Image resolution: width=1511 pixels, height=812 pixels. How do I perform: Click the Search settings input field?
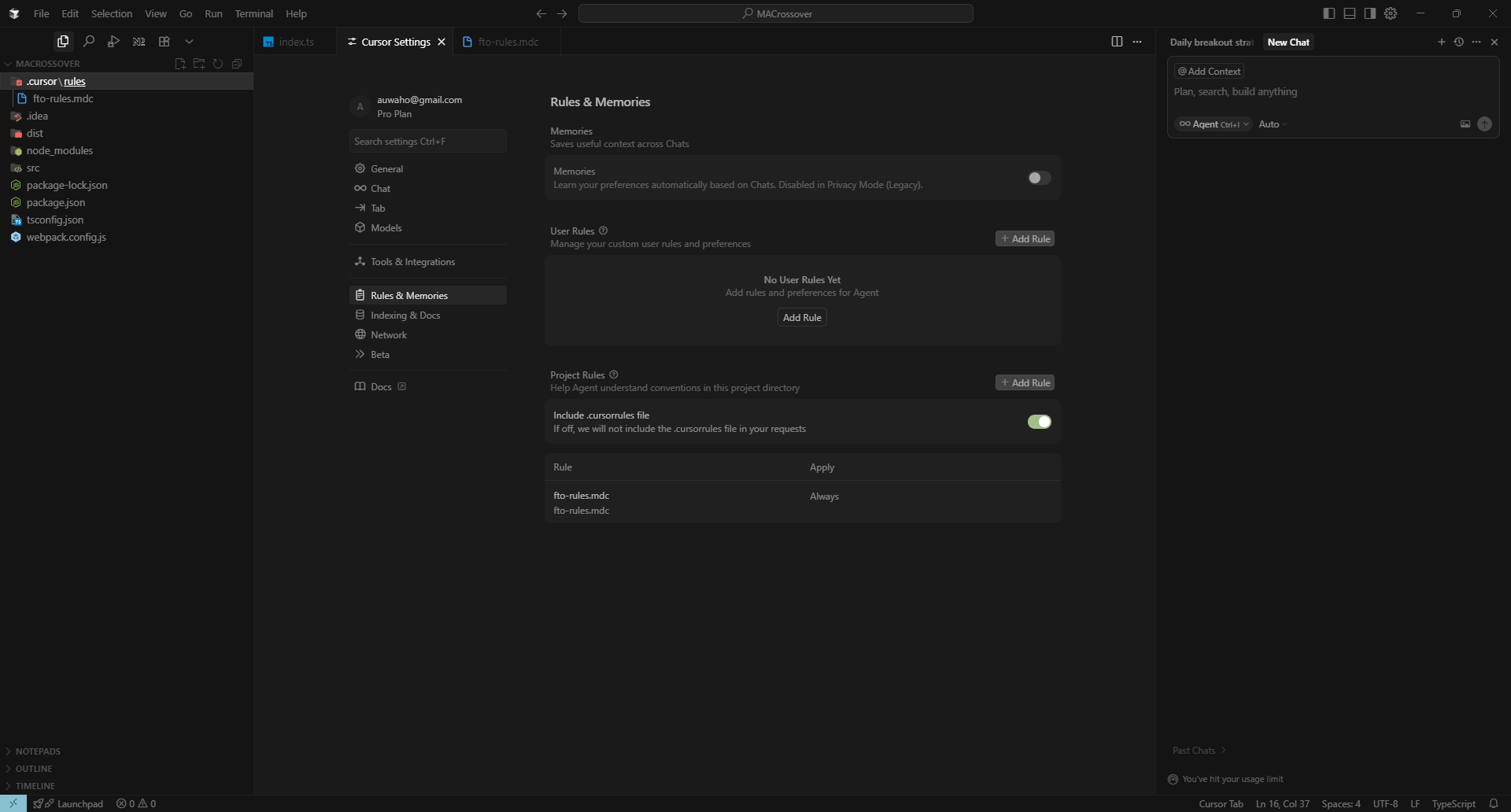pyautogui.click(x=427, y=142)
